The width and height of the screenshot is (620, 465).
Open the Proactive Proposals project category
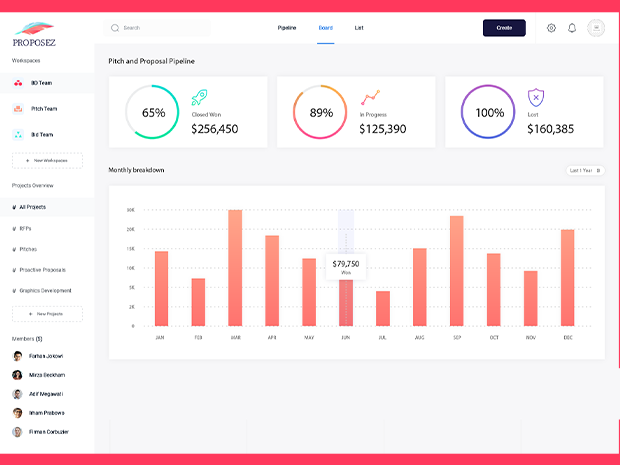(42, 270)
